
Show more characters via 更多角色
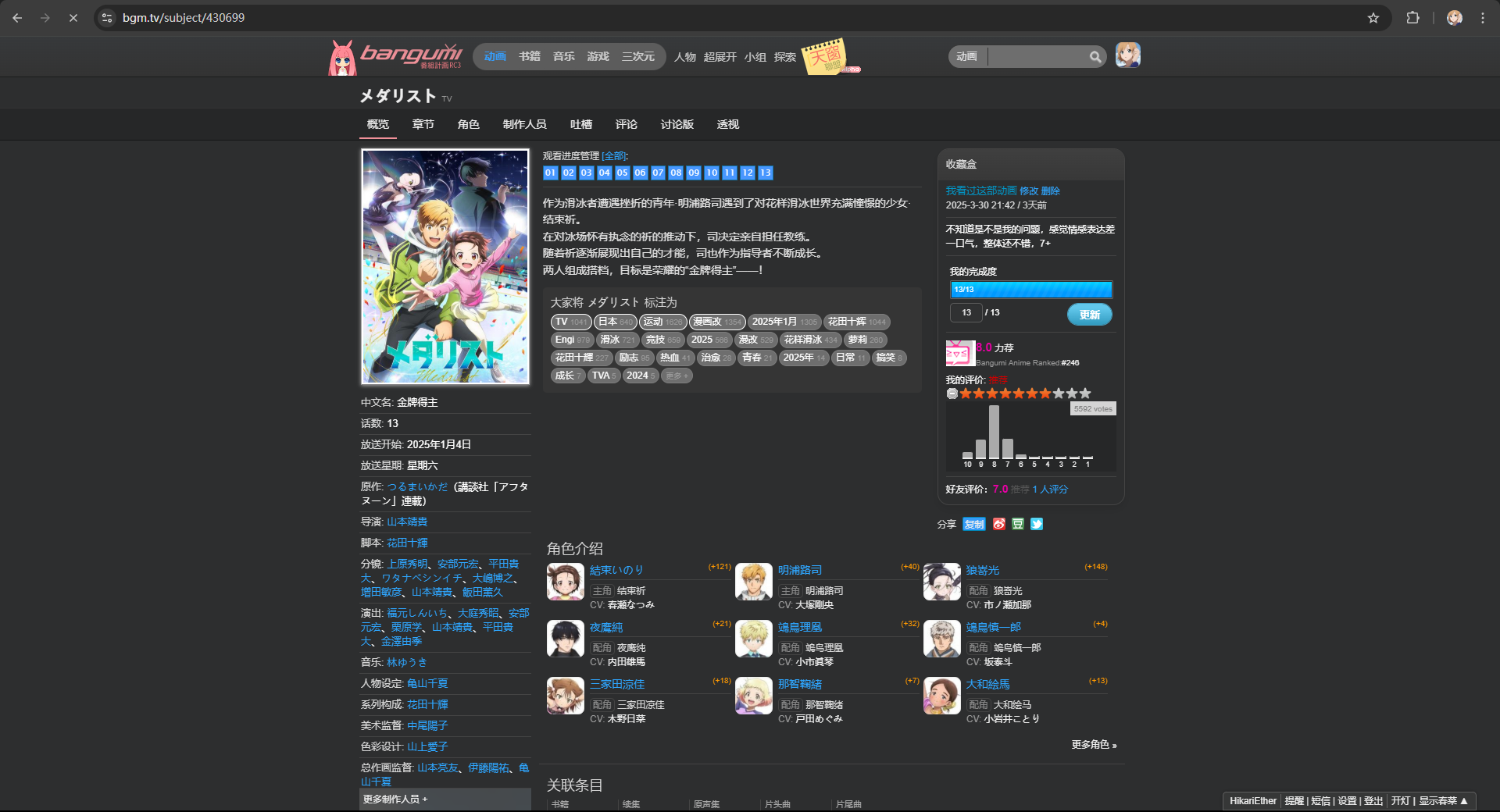click(1094, 744)
